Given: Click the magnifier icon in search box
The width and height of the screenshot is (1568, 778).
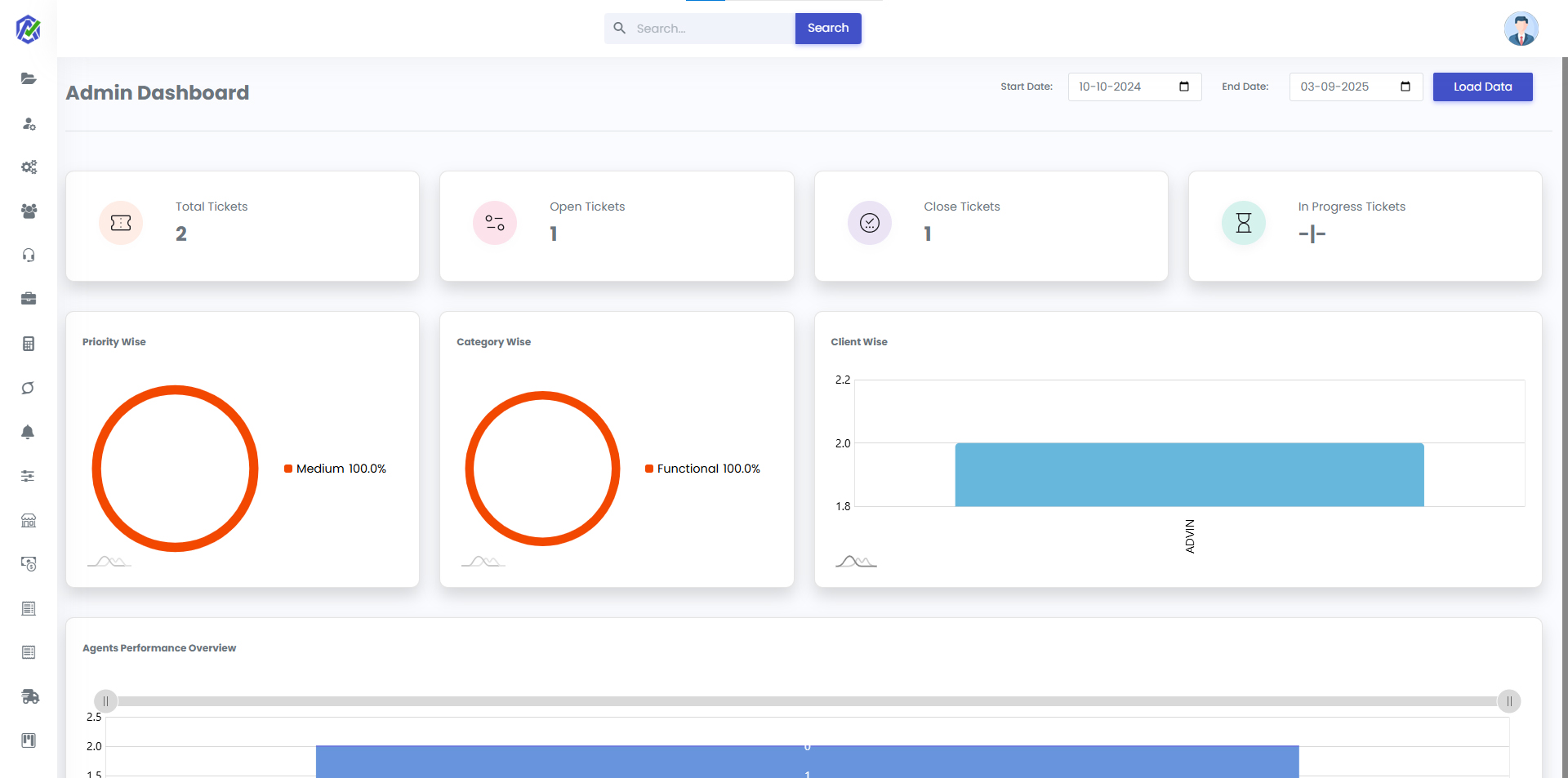Looking at the screenshot, I should 620,28.
